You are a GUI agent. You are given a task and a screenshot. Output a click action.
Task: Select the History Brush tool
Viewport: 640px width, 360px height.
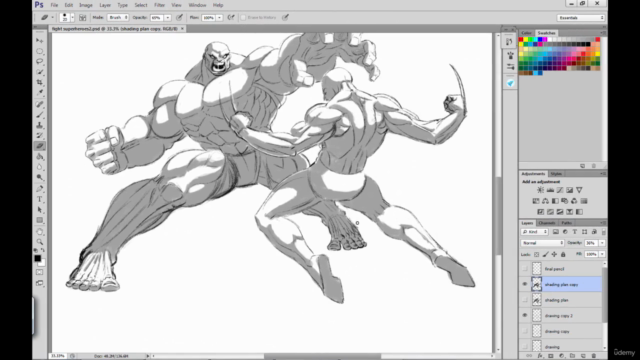pyautogui.click(x=40, y=136)
